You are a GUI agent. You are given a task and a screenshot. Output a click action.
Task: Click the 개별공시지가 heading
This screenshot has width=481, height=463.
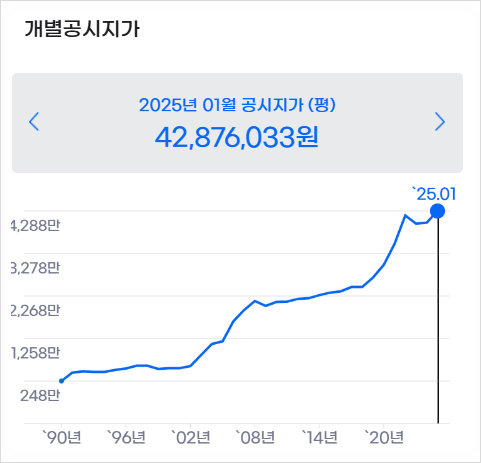click(x=82, y=29)
